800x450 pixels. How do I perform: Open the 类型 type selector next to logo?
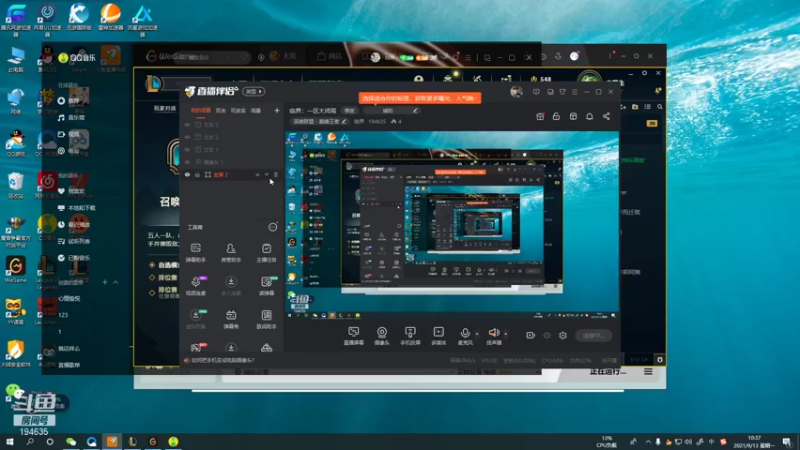pos(254,91)
